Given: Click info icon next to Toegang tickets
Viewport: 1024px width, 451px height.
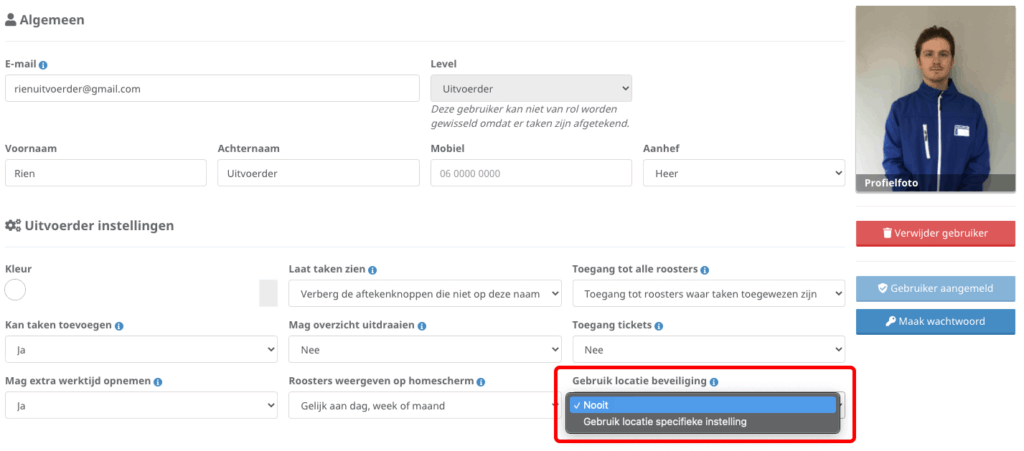Looking at the screenshot, I should pyautogui.click(x=660, y=326).
